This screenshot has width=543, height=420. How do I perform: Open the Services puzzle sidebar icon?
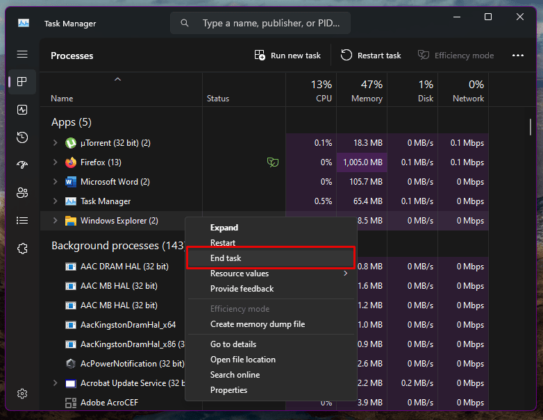click(22, 248)
